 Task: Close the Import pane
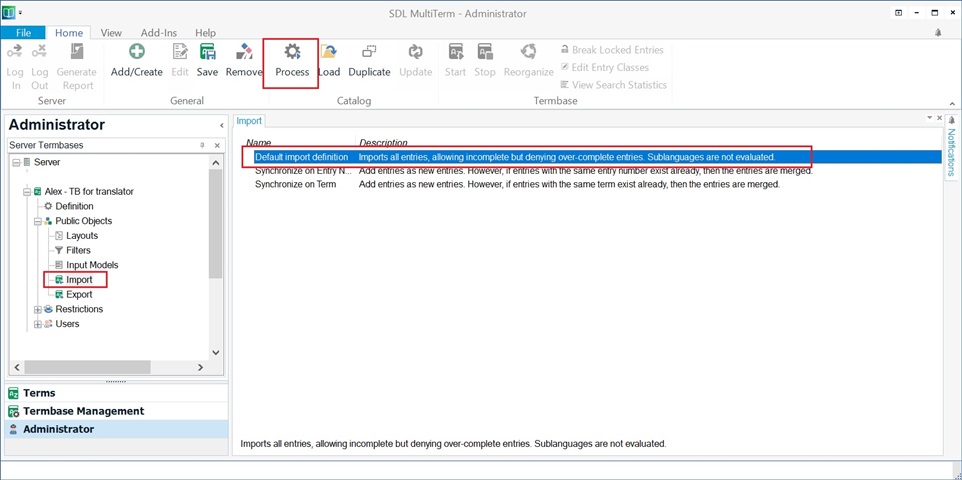click(939, 117)
